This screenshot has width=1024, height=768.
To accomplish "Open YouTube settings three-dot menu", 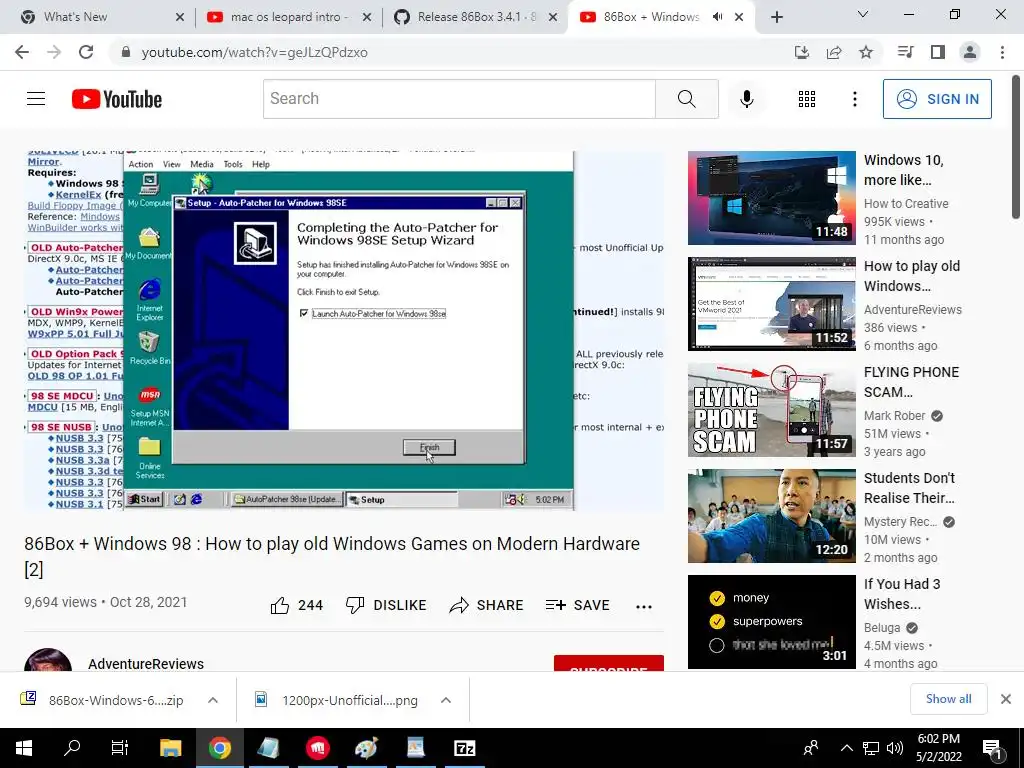I will [x=854, y=99].
